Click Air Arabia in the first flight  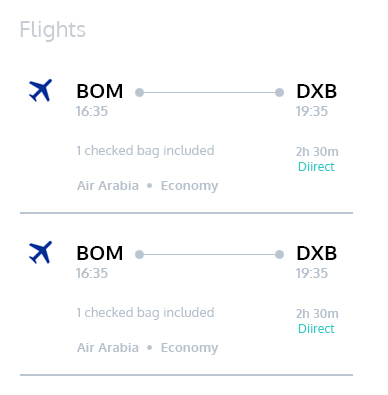(108, 186)
